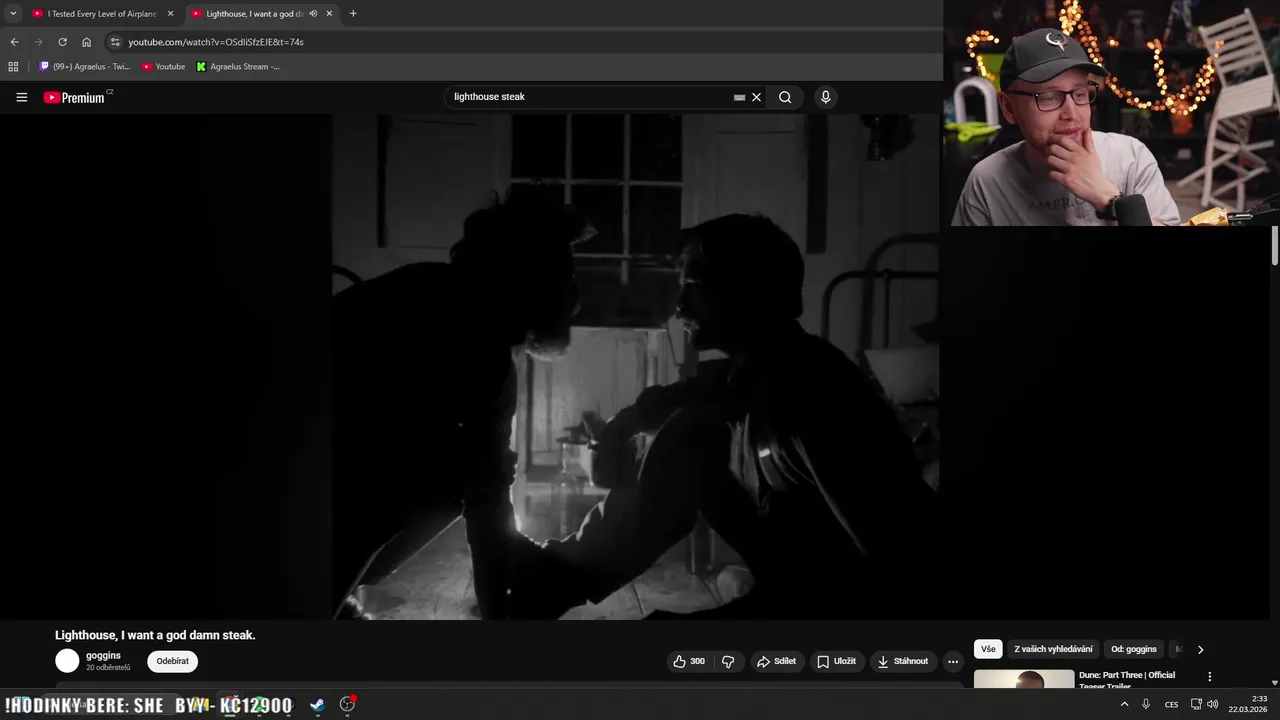Click the Dune: Part Three thumbnail
This screenshot has width=1280, height=720.
pos(1024,679)
